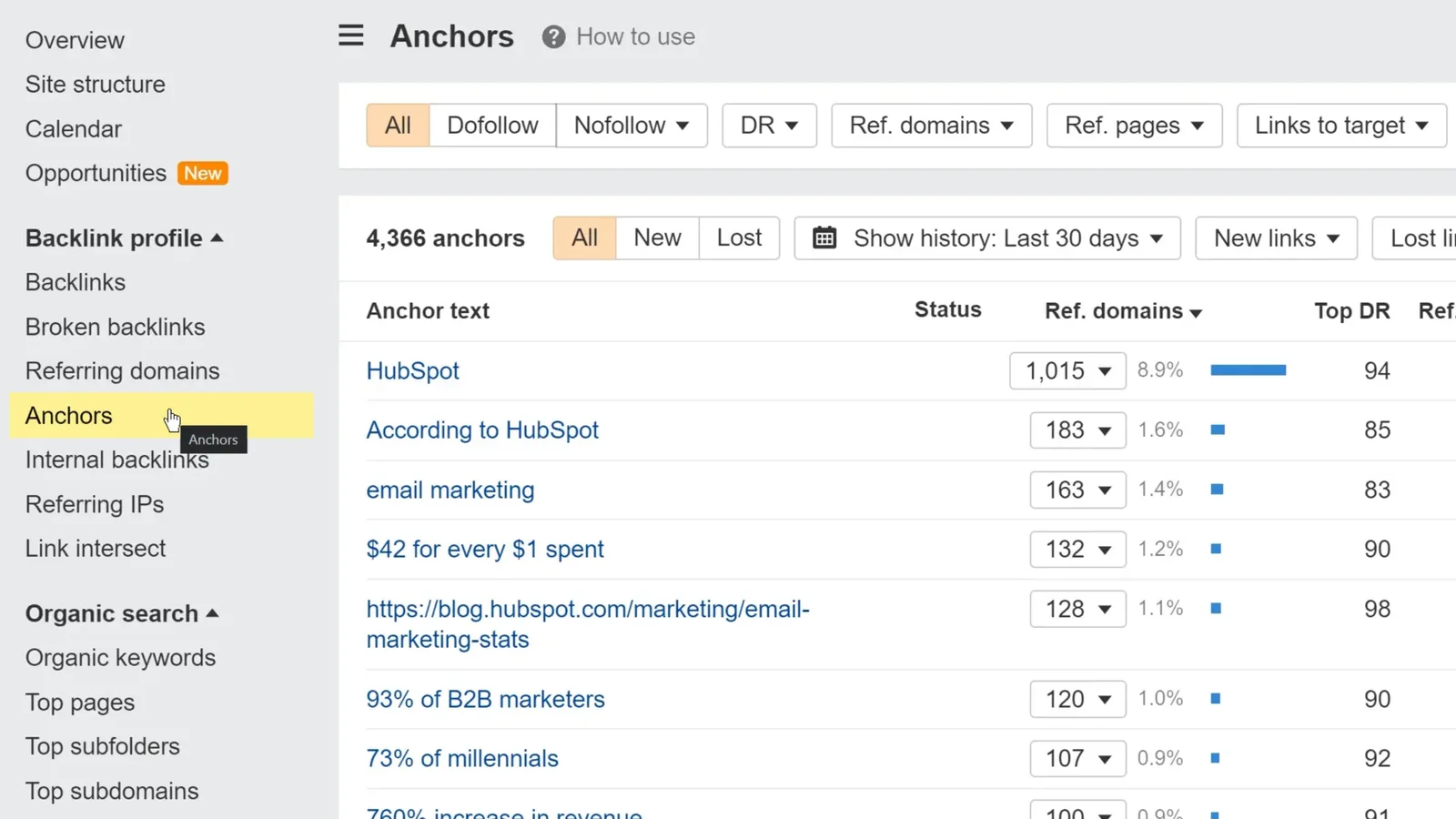Viewport: 1456px width, 819px height.
Task: Go to Organic keywords report
Action: click(120, 658)
